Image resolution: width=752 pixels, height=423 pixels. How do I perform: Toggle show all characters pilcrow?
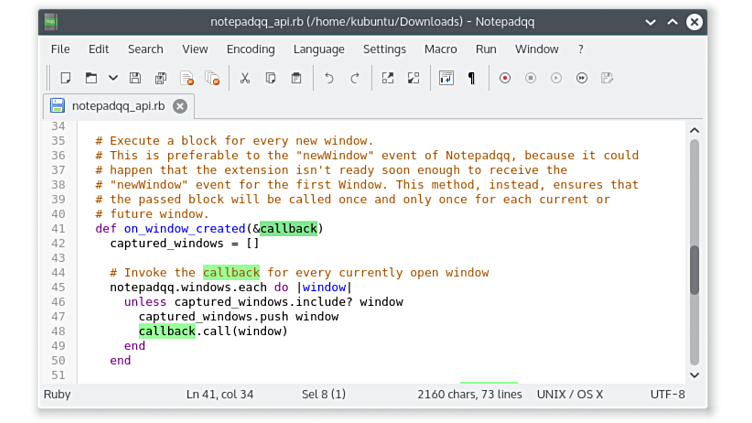pyautogui.click(x=472, y=78)
